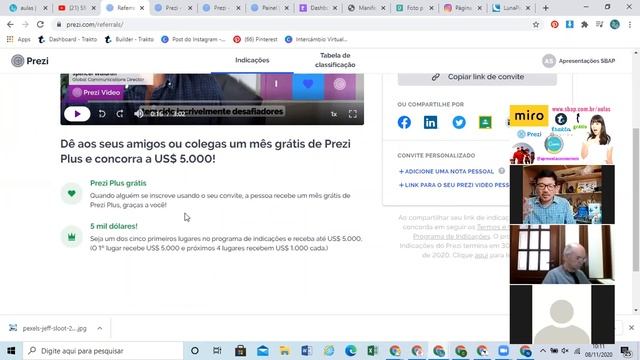The height and width of the screenshot is (360, 640).
Task: Reload the Prezi page
Action: (x=40, y=24)
